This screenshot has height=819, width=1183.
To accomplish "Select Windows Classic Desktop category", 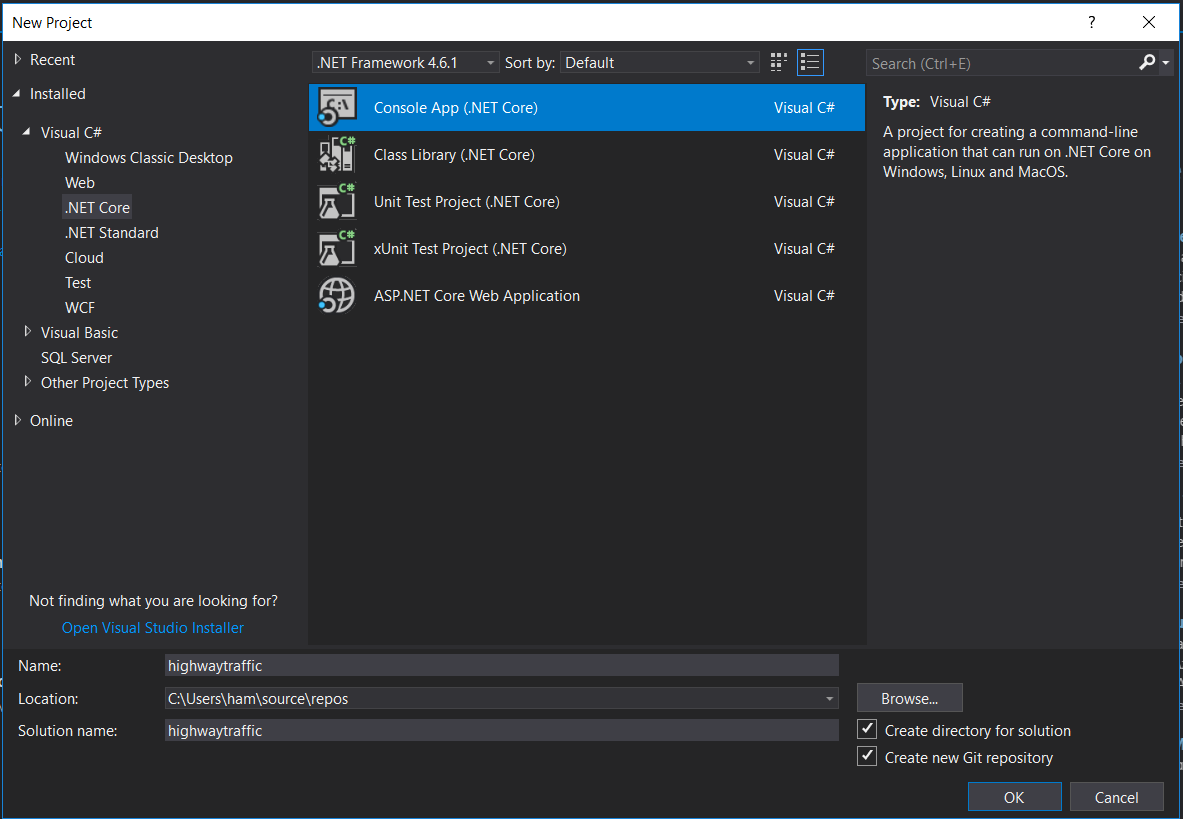I will (149, 158).
